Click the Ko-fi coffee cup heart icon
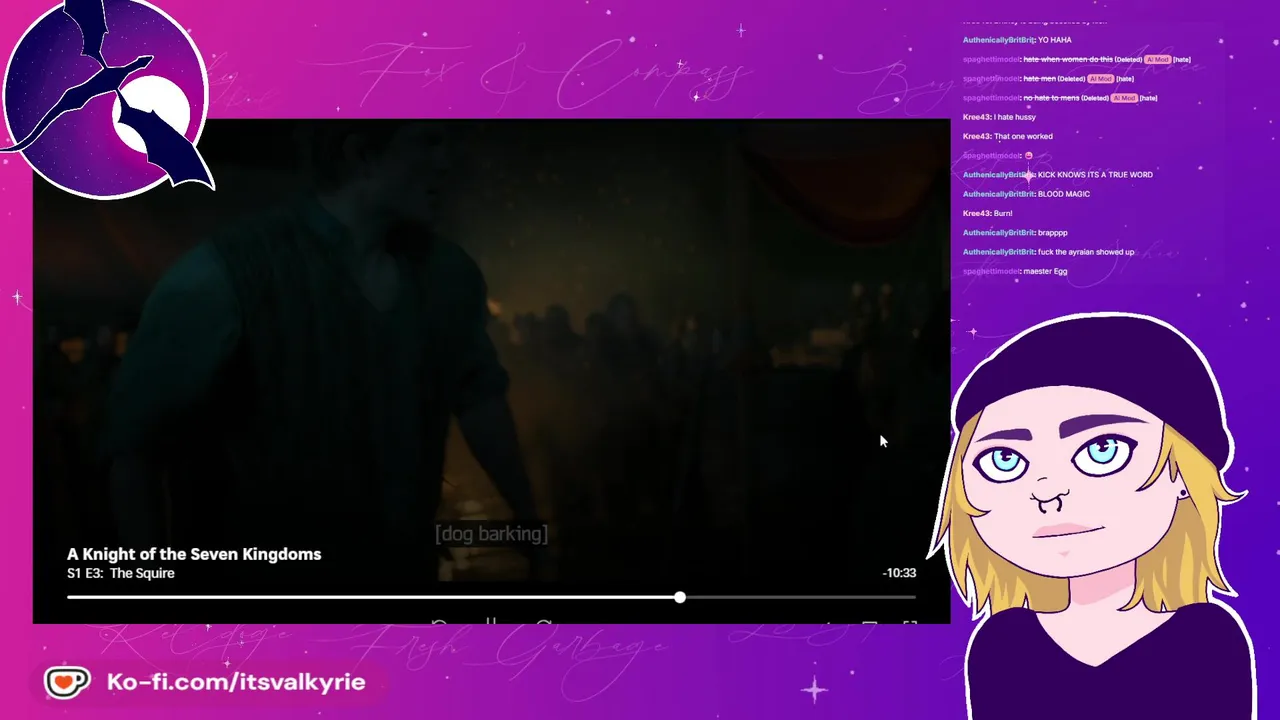Screen dimensions: 1280x720 point(67,683)
